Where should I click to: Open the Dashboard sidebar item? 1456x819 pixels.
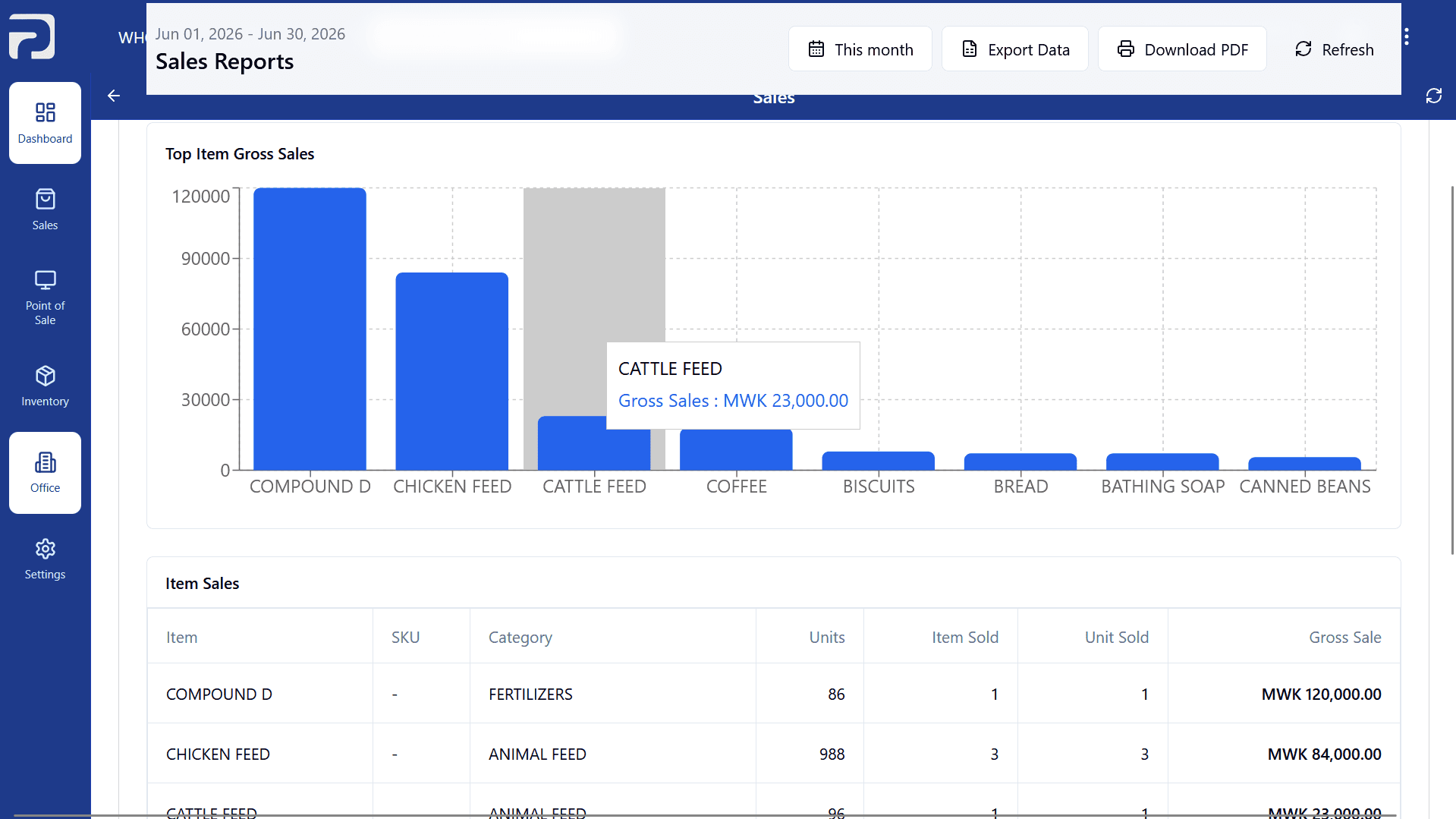pos(45,123)
